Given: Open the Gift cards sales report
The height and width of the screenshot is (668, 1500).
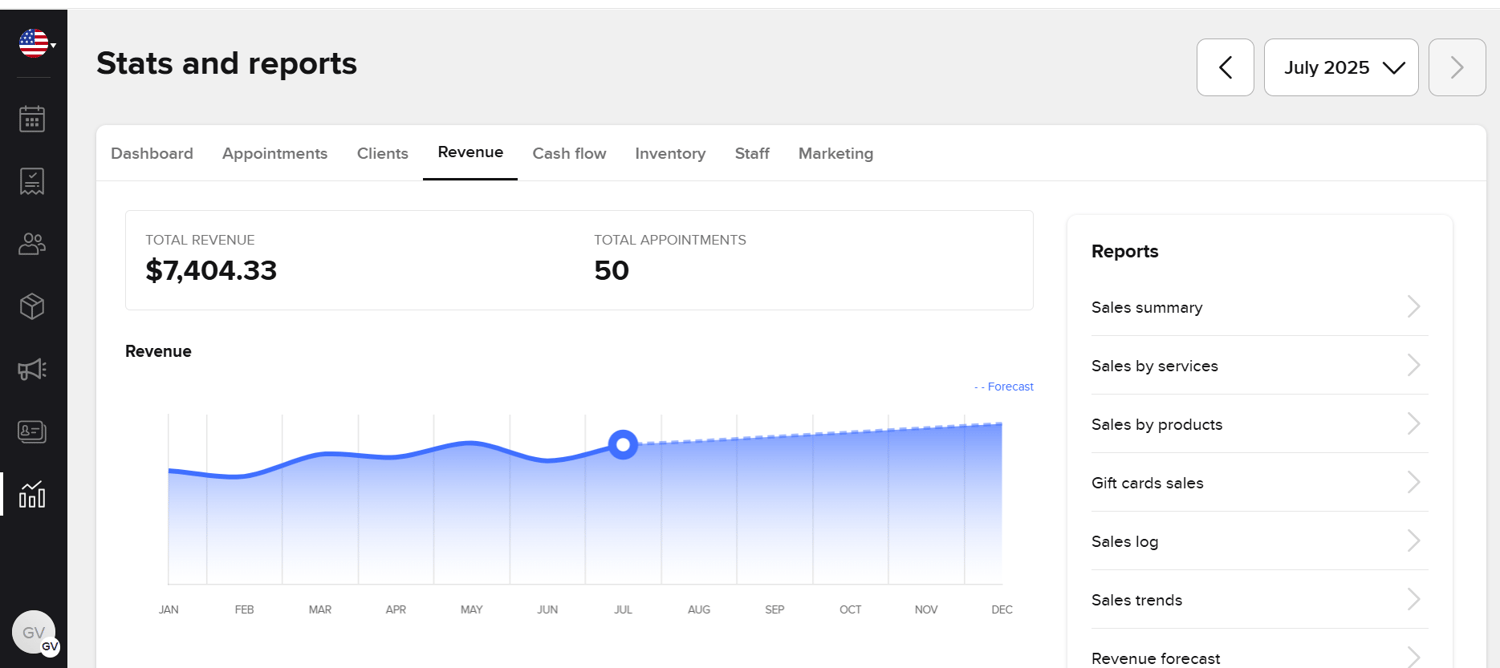Looking at the screenshot, I should pos(1147,483).
